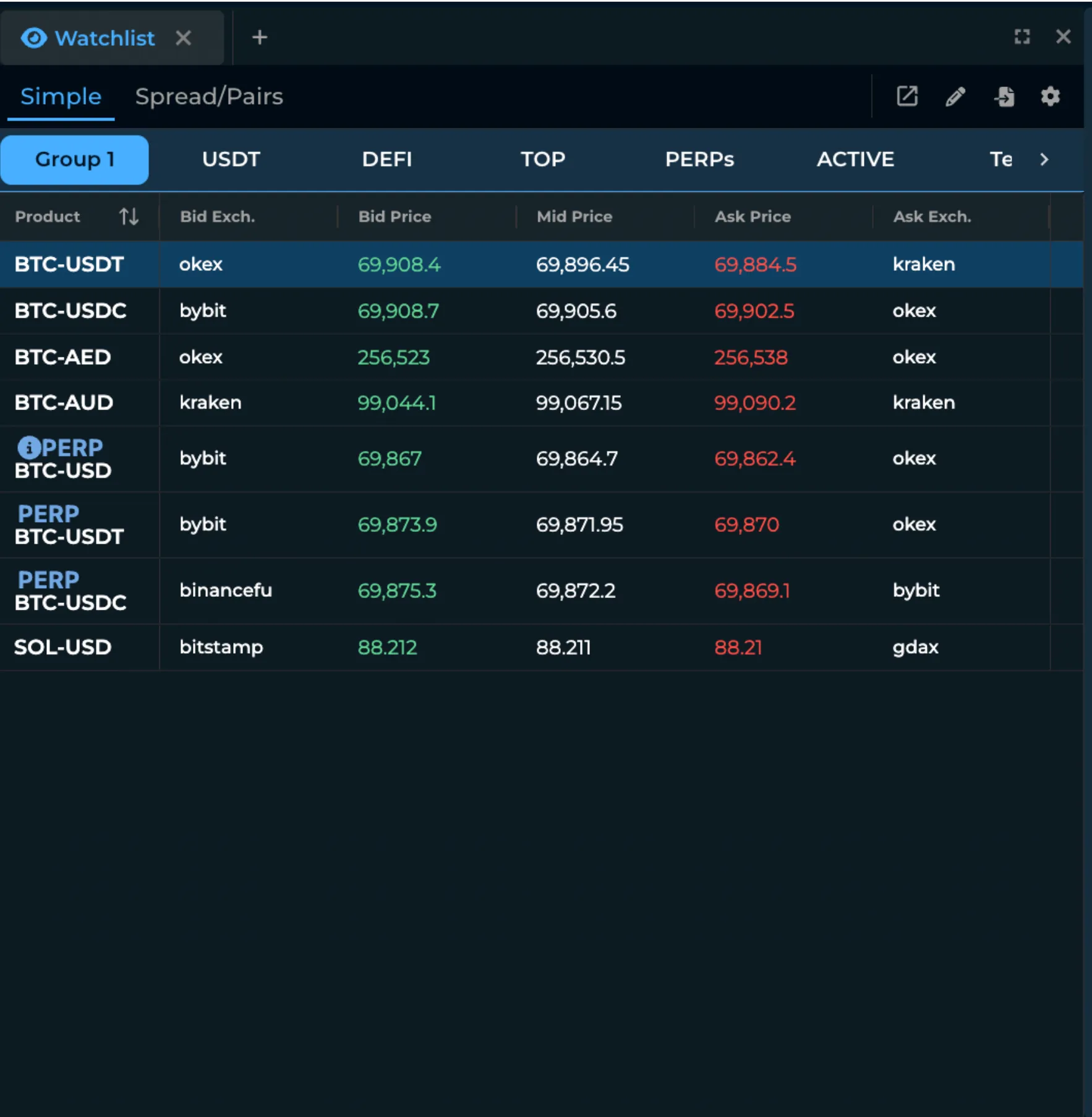This screenshot has height=1117, width=1092.
Task: Click info icon on PERP BTC-USD
Action: click(x=28, y=447)
